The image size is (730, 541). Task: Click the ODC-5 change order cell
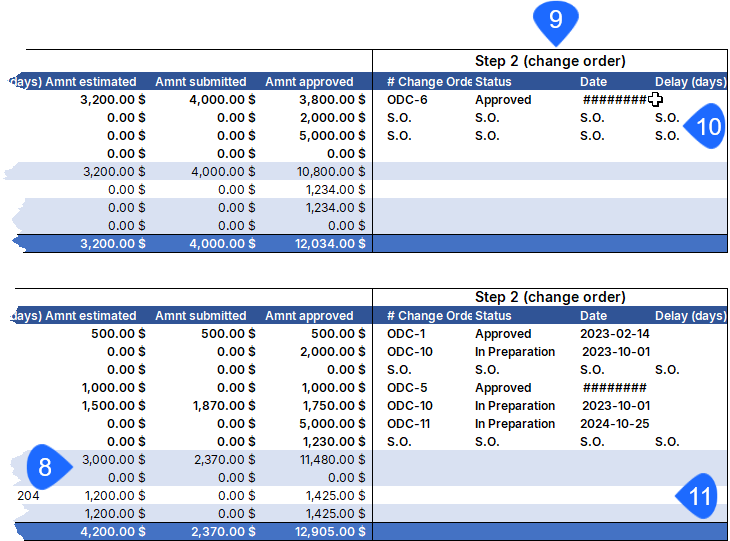pos(407,388)
